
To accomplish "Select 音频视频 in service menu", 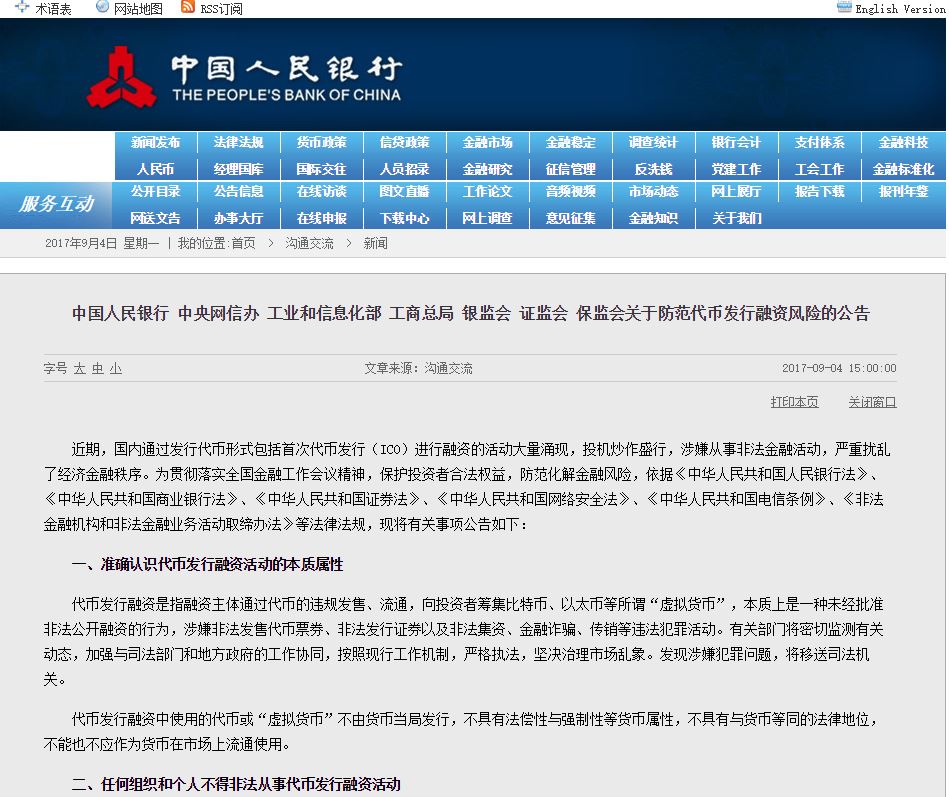I will pyautogui.click(x=570, y=191).
